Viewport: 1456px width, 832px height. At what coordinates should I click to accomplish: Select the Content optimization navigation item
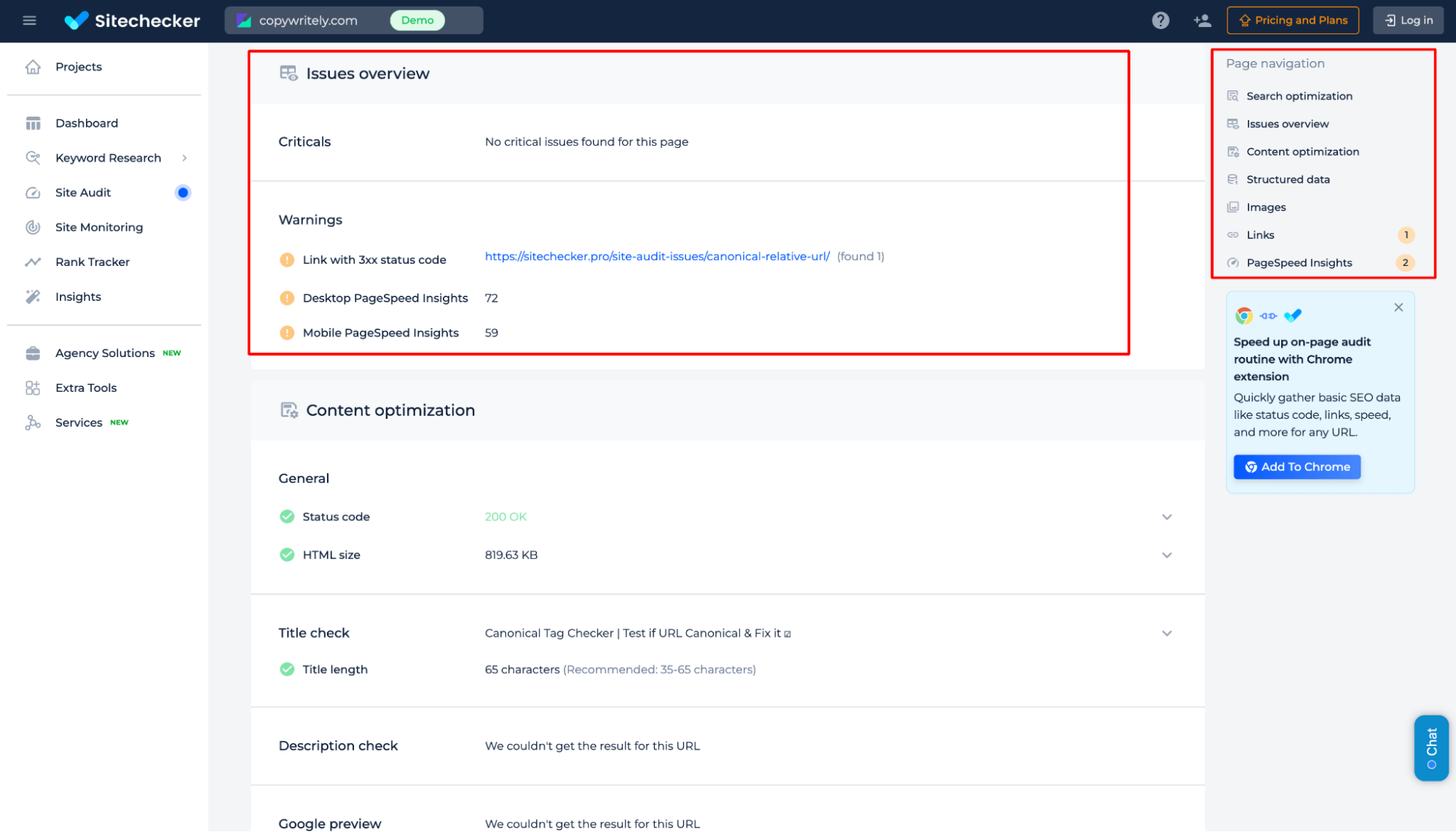pos(1303,151)
